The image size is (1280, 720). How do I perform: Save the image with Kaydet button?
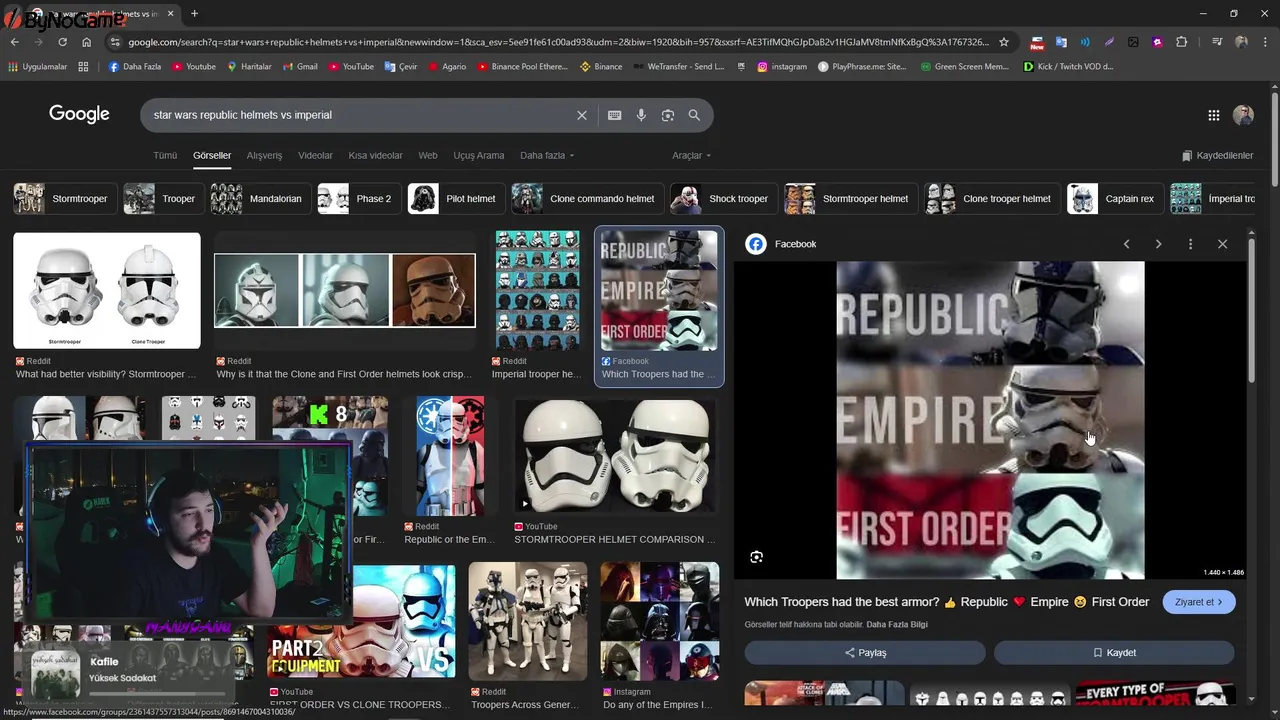click(1114, 653)
